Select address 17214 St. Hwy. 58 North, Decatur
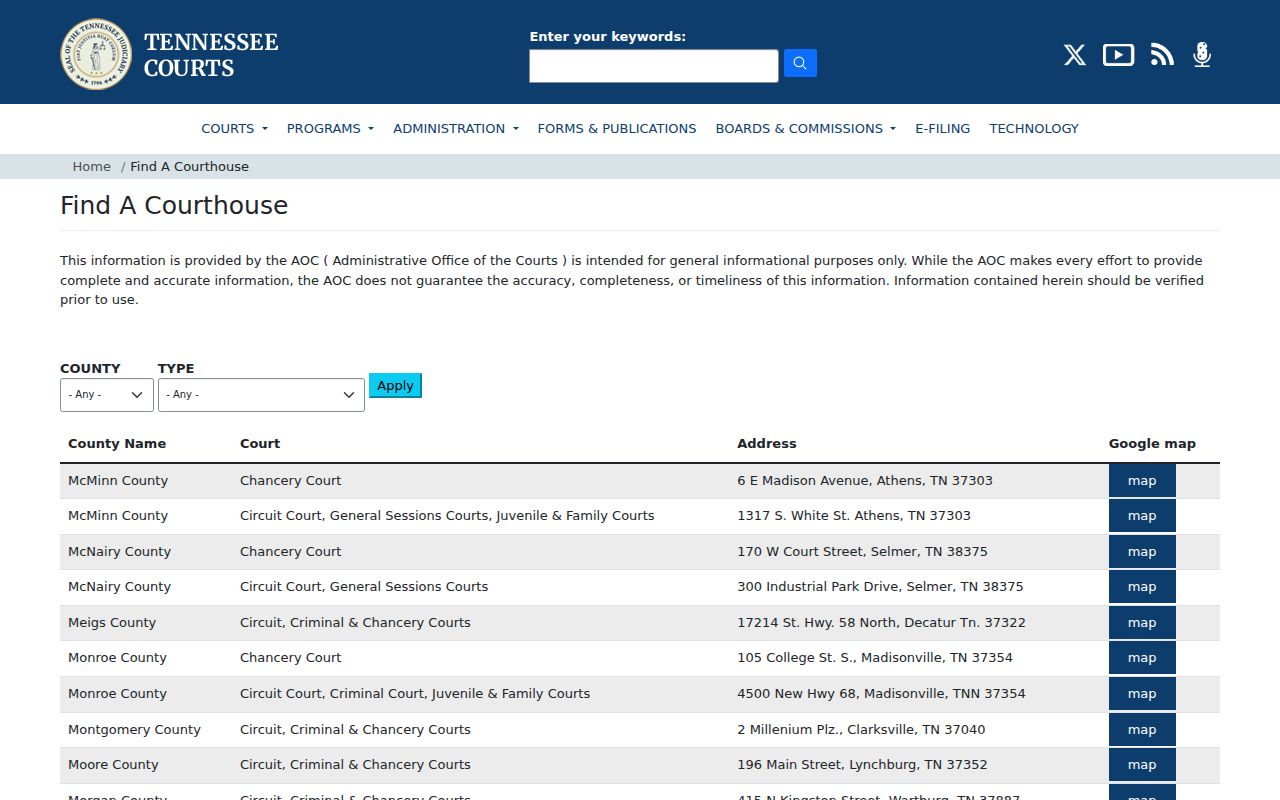Viewport: 1280px width, 800px height. pos(881,623)
